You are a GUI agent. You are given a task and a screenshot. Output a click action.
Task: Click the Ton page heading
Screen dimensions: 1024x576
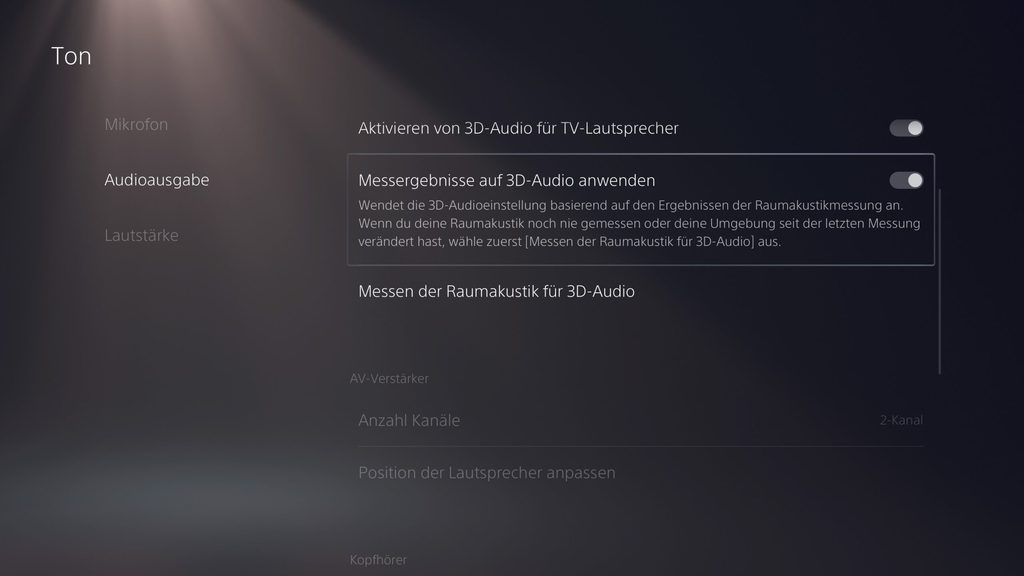(x=71, y=56)
